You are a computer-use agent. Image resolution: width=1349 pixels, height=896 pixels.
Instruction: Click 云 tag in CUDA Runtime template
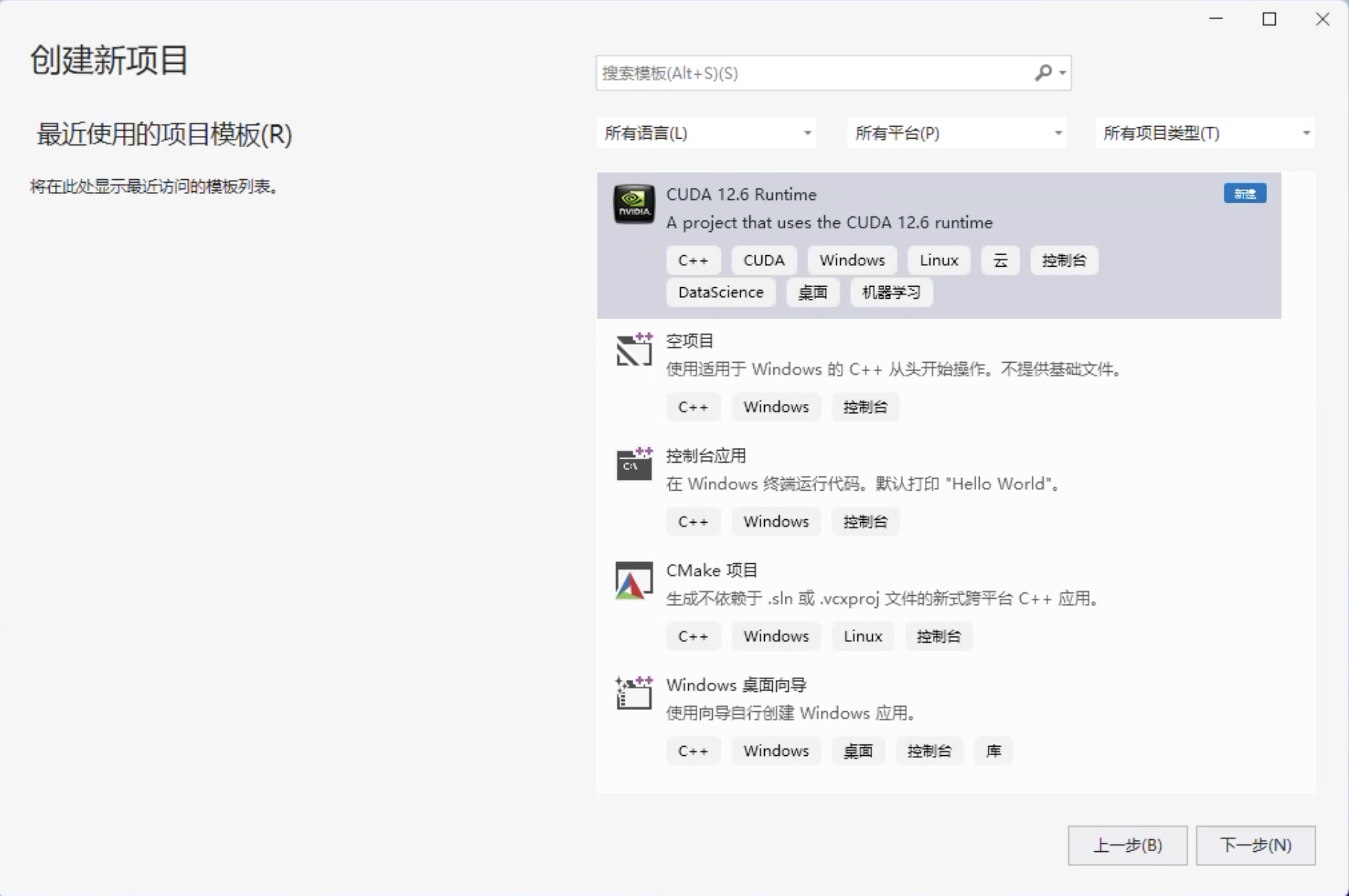(1000, 260)
